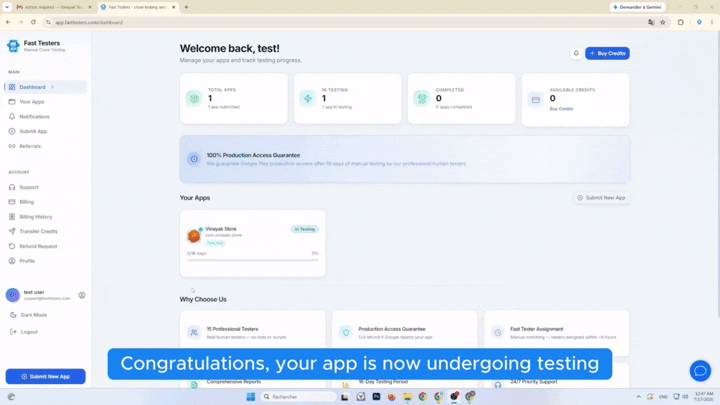The height and width of the screenshot is (405, 720).
Task: Open the tab list dropdown arrow
Action: click(x=7, y=7)
